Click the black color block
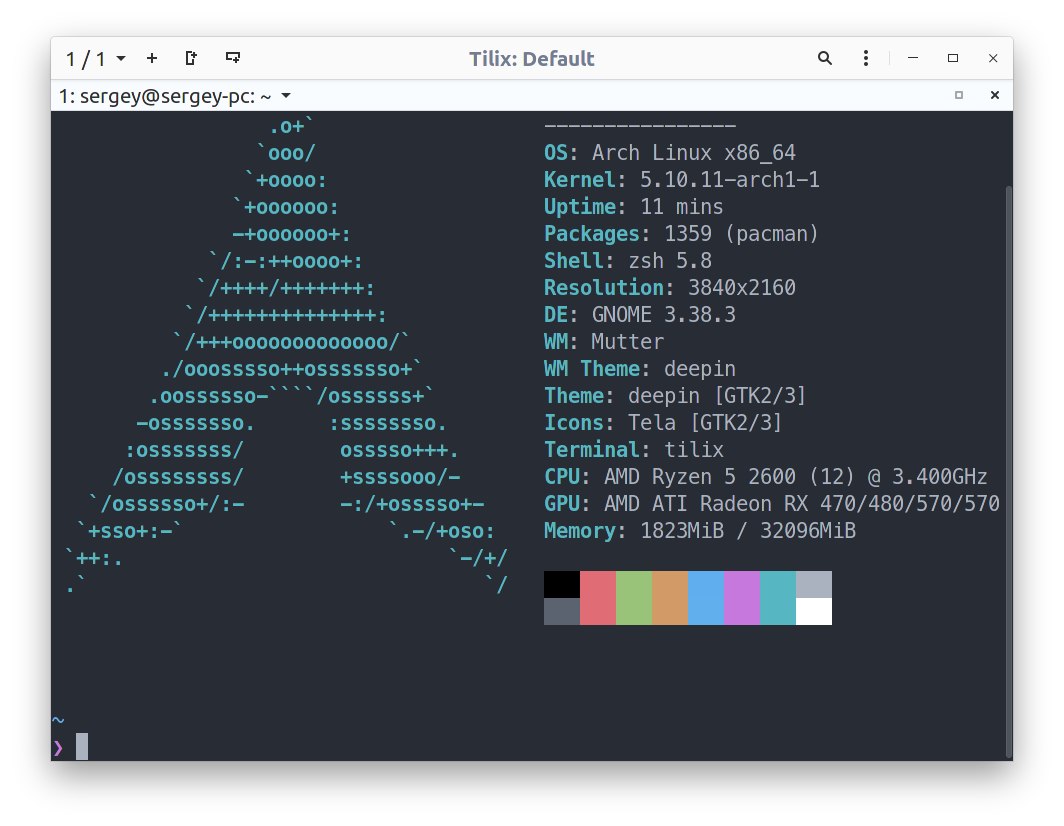The width and height of the screenshot is (1064, 826). point(562,584)
